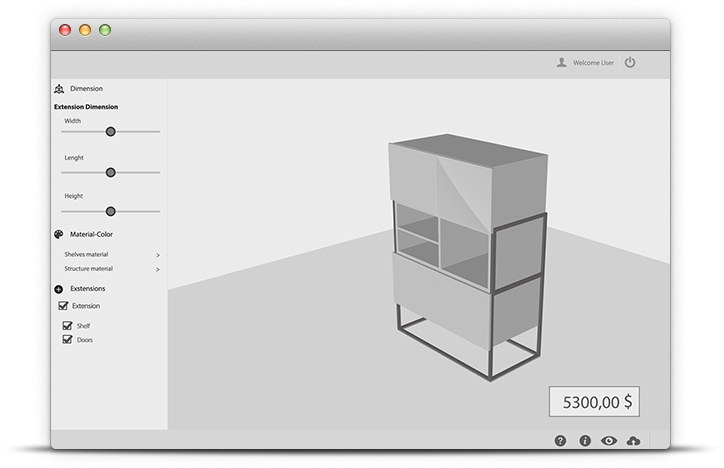The image size is (724, 468).
Task: Toggle the eye preview icon
Action: click(x=609, y=441)
